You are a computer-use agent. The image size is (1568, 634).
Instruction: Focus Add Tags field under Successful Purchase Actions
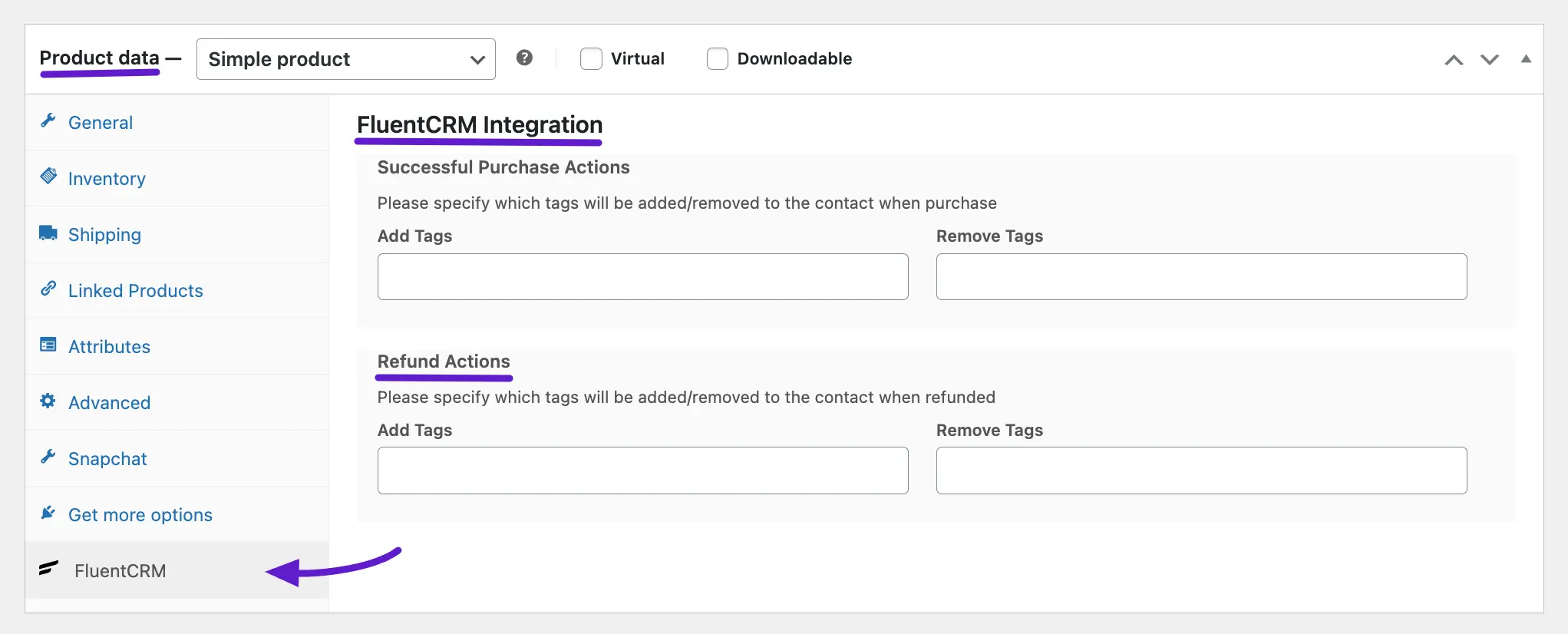[643, 277]
